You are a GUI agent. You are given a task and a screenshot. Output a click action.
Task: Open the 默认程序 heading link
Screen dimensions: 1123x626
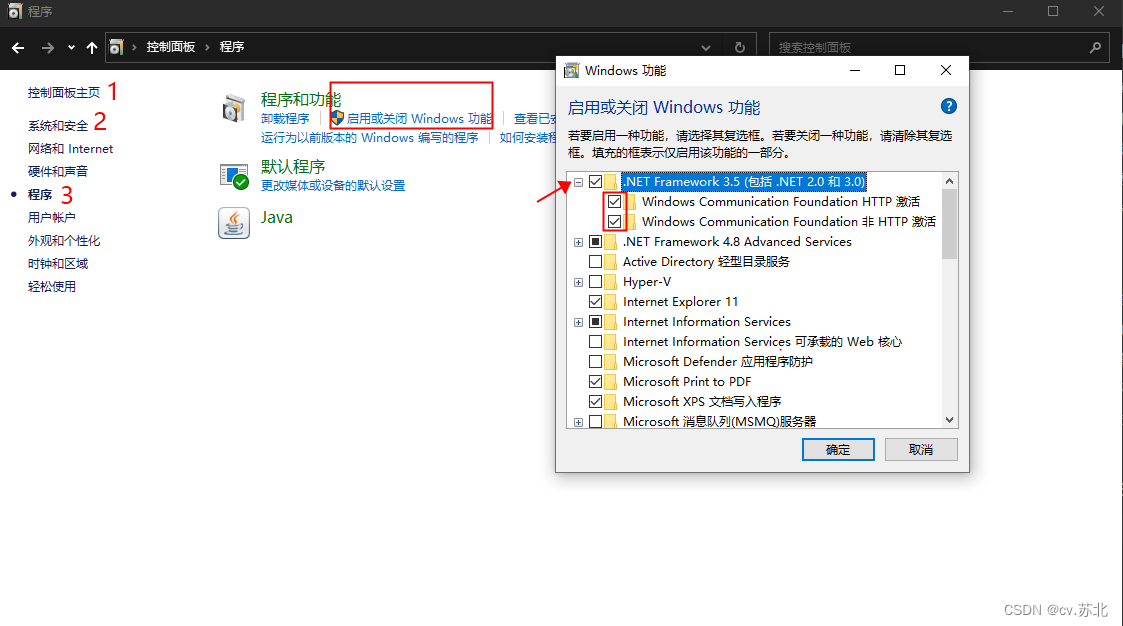click(293, 167)
